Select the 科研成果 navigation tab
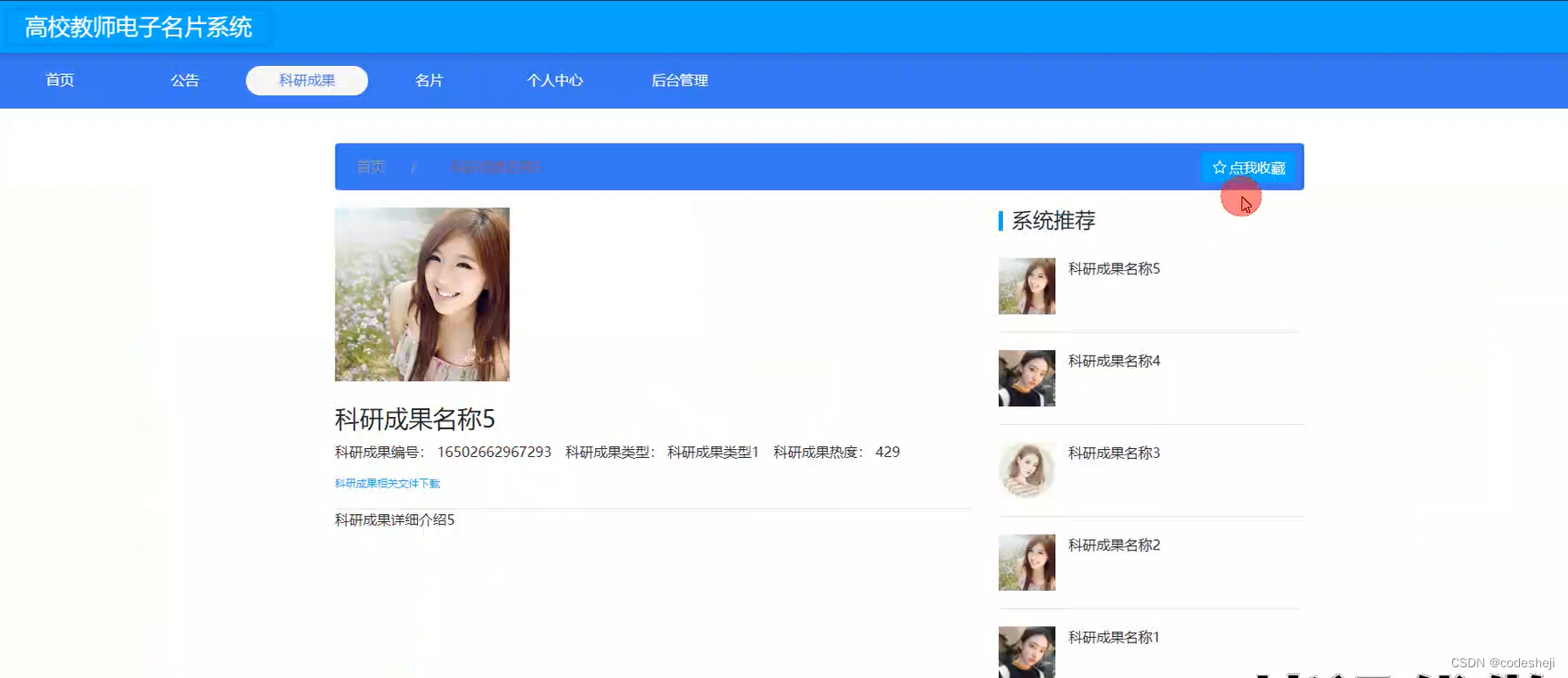1568x678 pixels. coord(307,80)
